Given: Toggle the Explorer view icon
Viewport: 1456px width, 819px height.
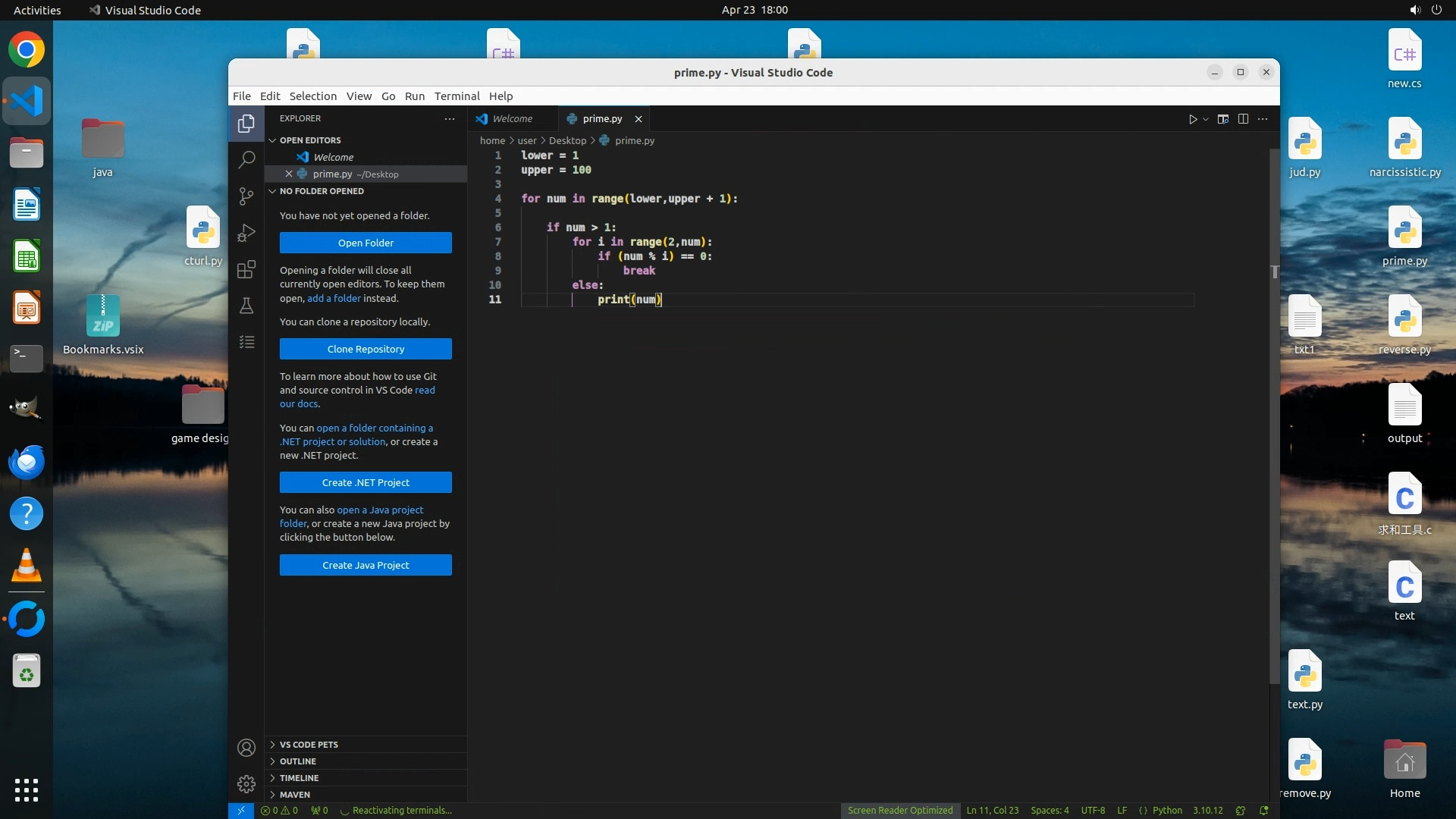Looking at the screenshot, I should pyautogui.click(x=246, y=124).
